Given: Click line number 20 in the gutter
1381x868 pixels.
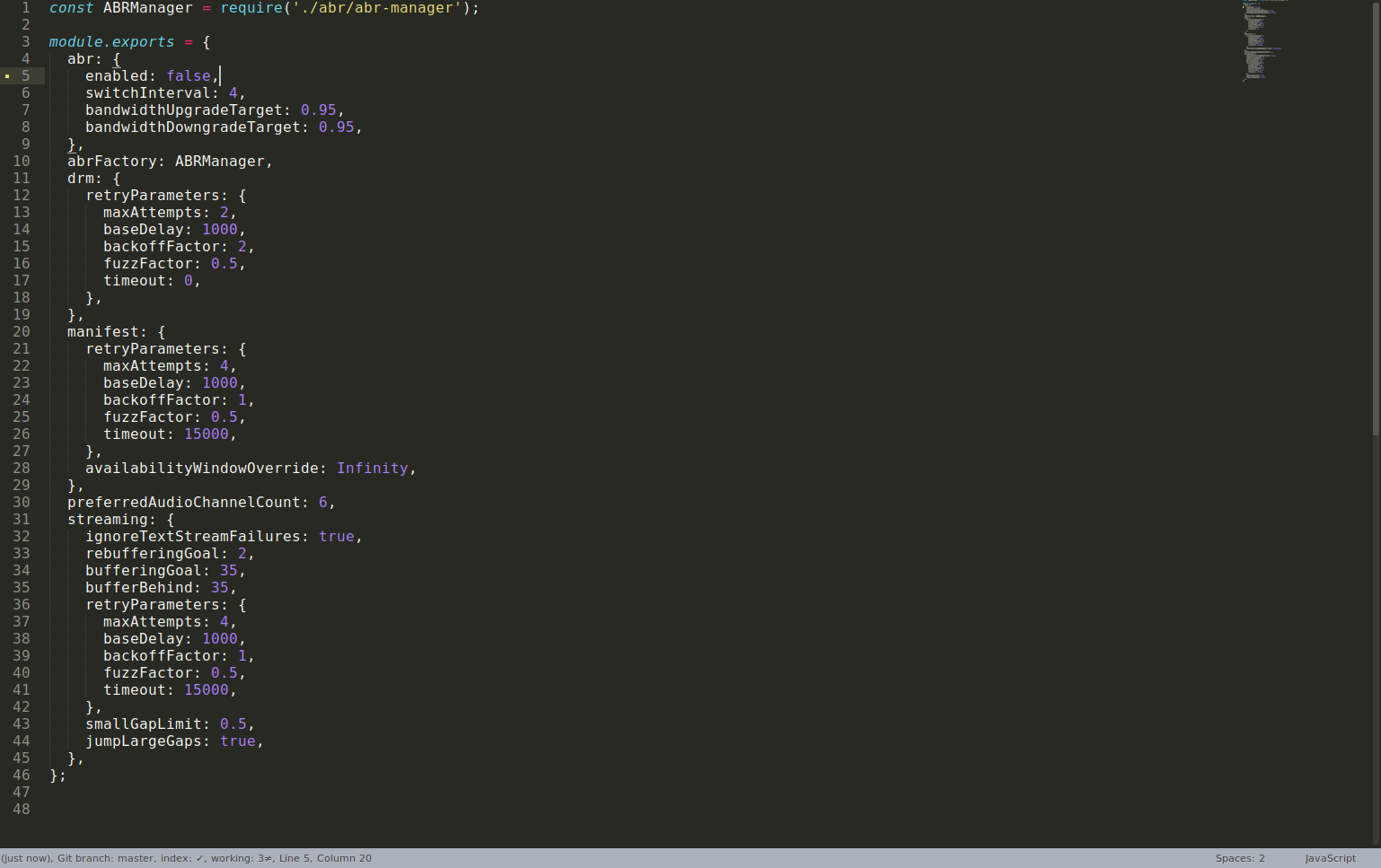Looking at the screenshot, I should pos(21,332).
